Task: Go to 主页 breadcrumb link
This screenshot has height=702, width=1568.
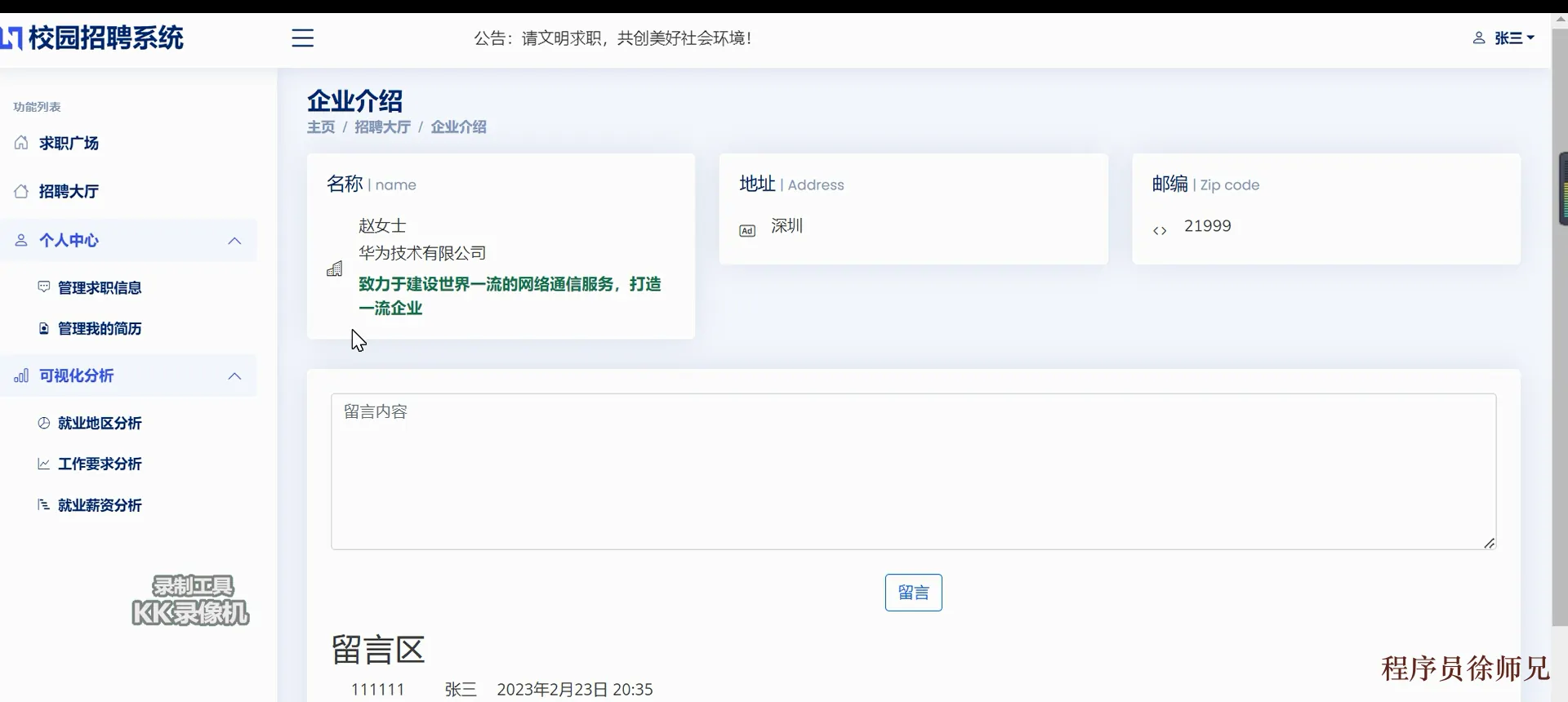Action: 321,127
